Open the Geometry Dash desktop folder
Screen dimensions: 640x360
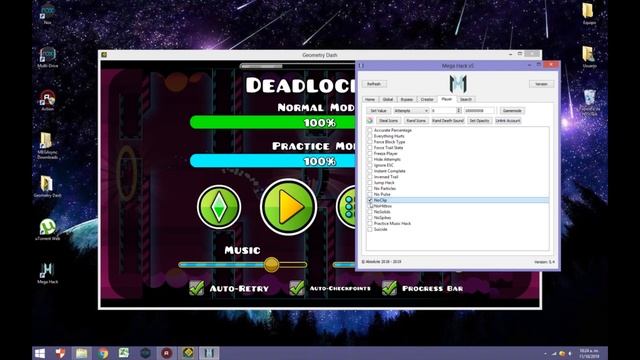(47, 187)
